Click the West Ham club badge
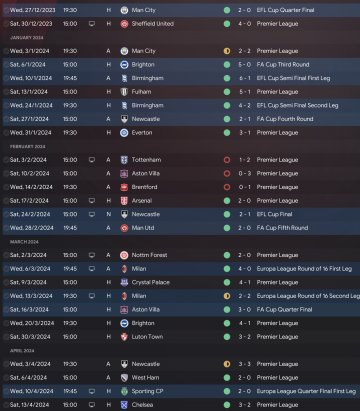This screenshot has width=360, height=411. point(124,378)
